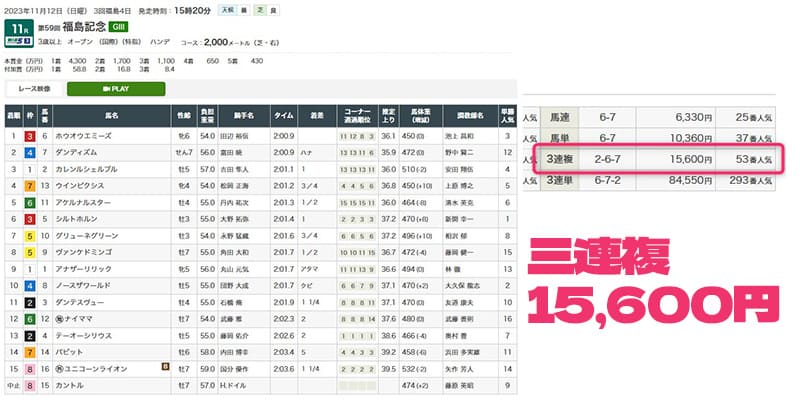This screenshot has height=400, width=800.
Task: Click the タイム column header
Action: [283, 116]
